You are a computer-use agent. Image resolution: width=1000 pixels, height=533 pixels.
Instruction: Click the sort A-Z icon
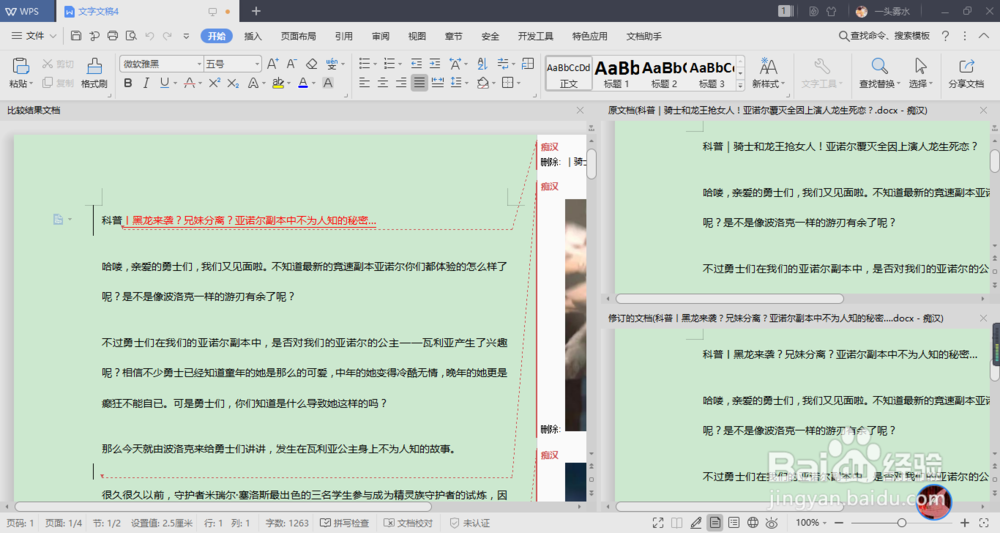point(482,64)
